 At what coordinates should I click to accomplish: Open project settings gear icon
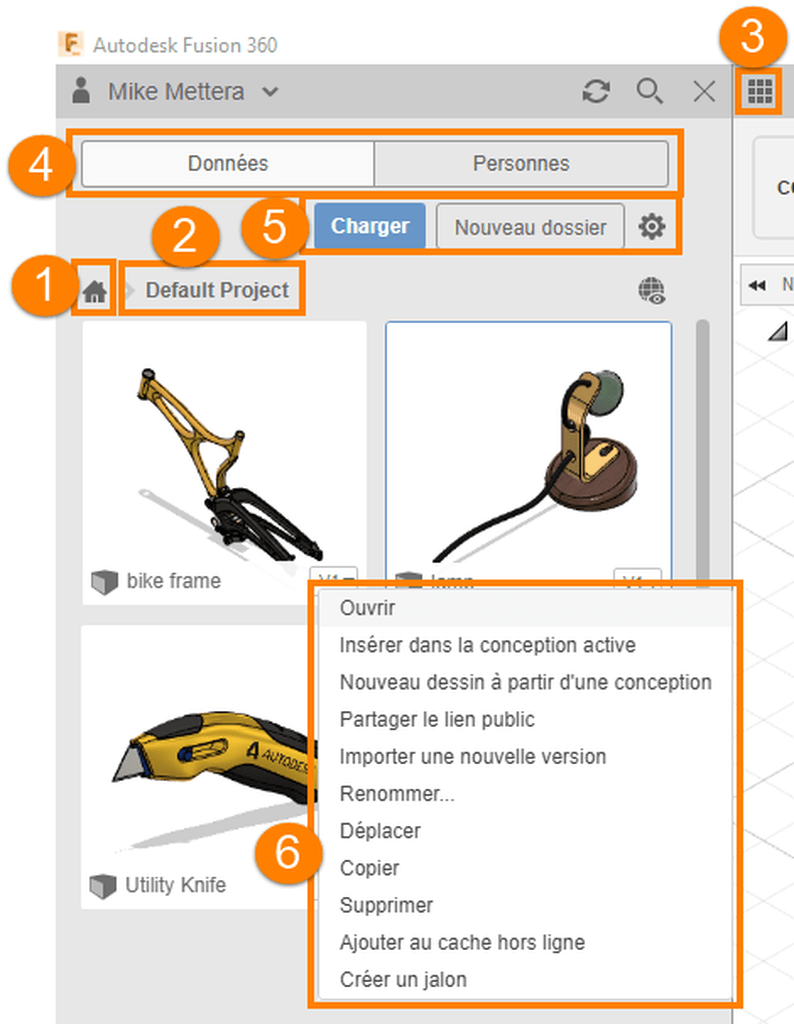(x=652, y=227)
